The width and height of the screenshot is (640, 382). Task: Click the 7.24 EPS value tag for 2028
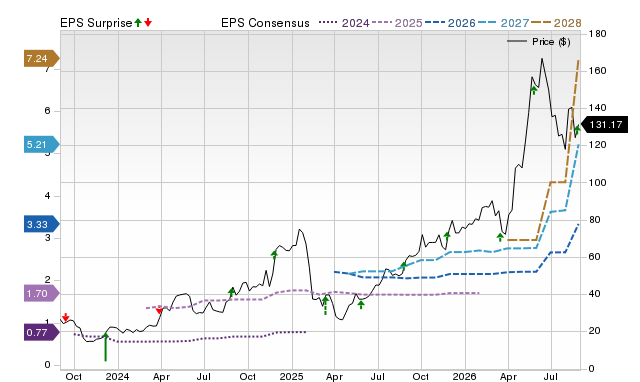(41, 58)
